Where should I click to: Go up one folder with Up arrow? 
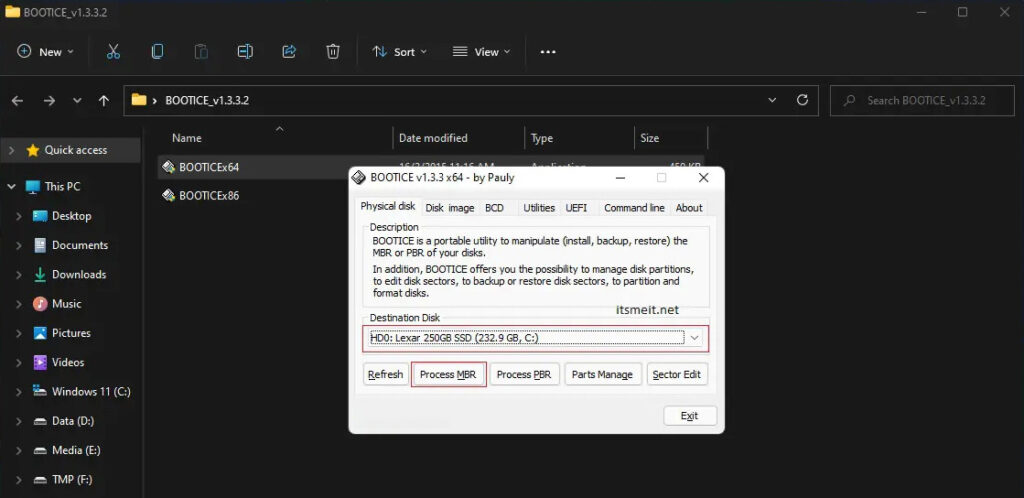pos(104,101)
